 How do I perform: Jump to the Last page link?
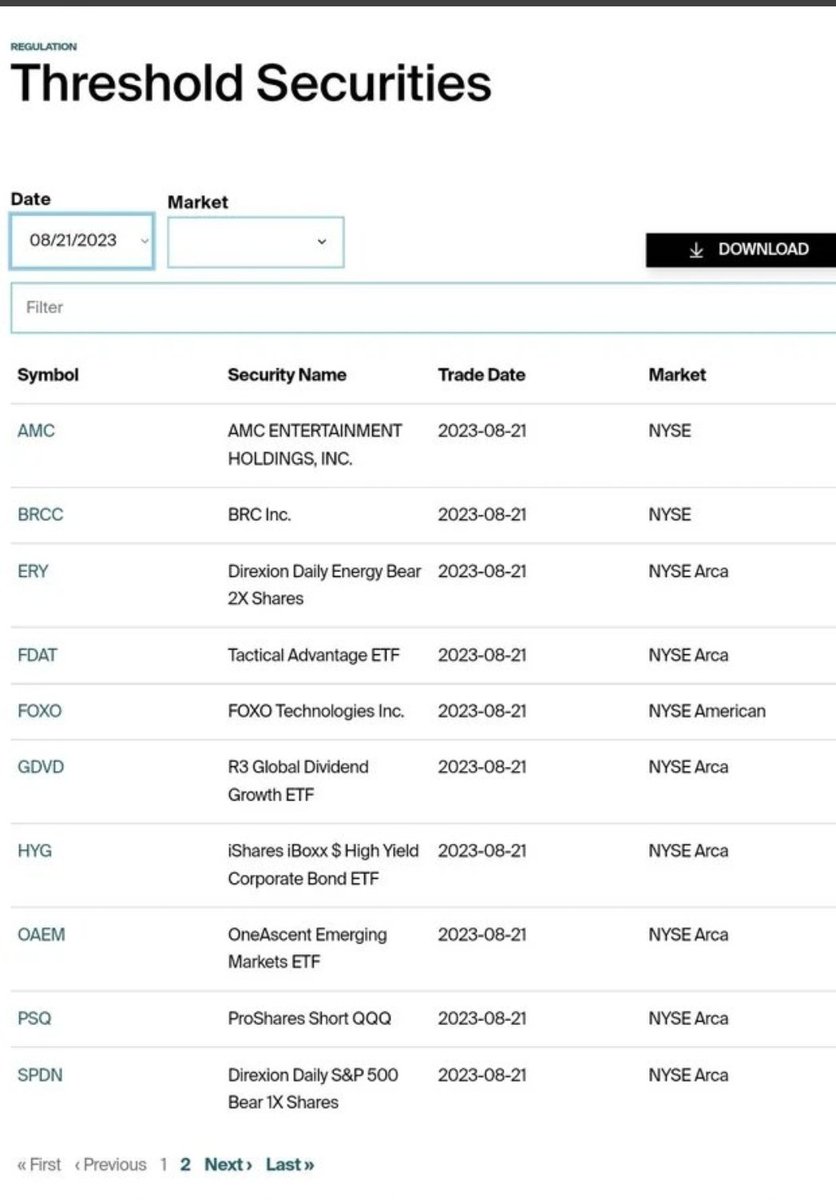pyautogui.click(x=290, y=1164)
